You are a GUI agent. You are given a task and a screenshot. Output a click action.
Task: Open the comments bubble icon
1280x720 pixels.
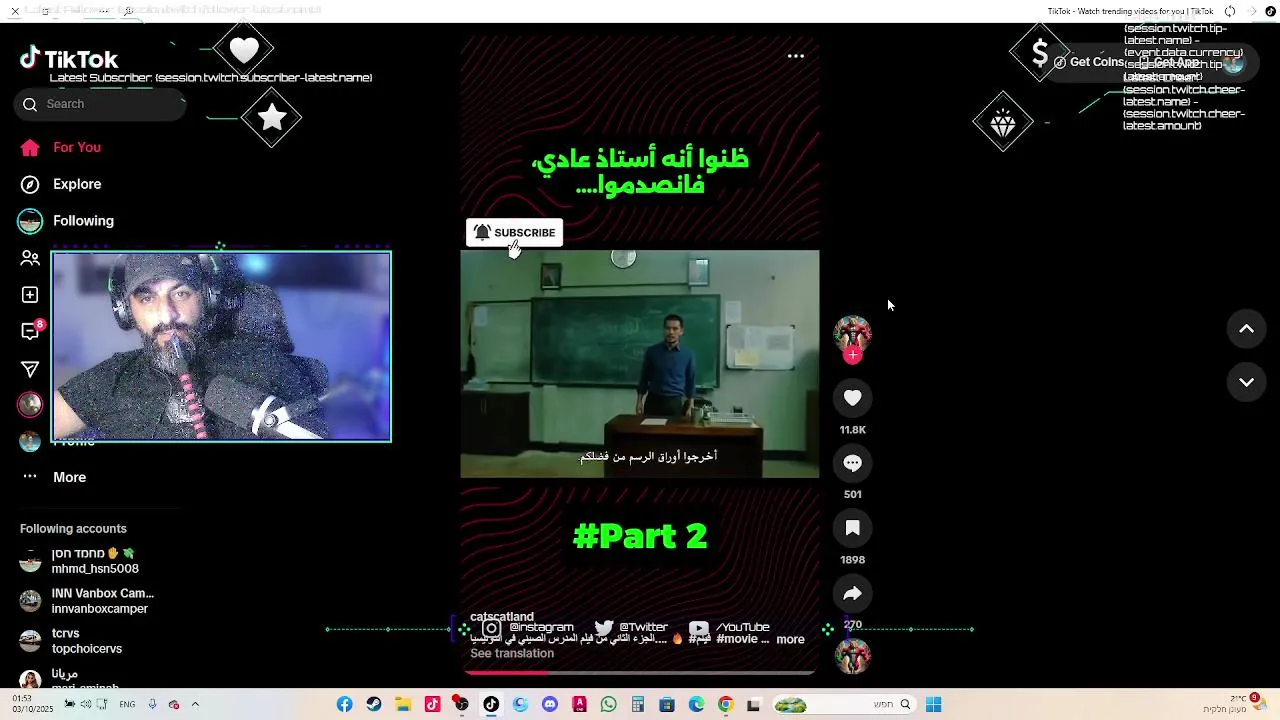pos(852,463)
